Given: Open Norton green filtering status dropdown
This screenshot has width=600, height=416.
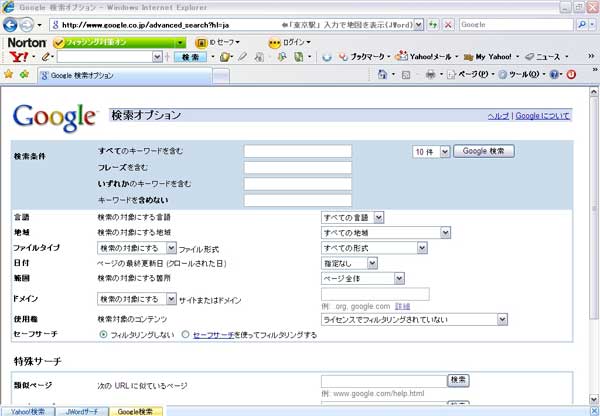Looking at the screenshot, I should click(x=180, y=42).
